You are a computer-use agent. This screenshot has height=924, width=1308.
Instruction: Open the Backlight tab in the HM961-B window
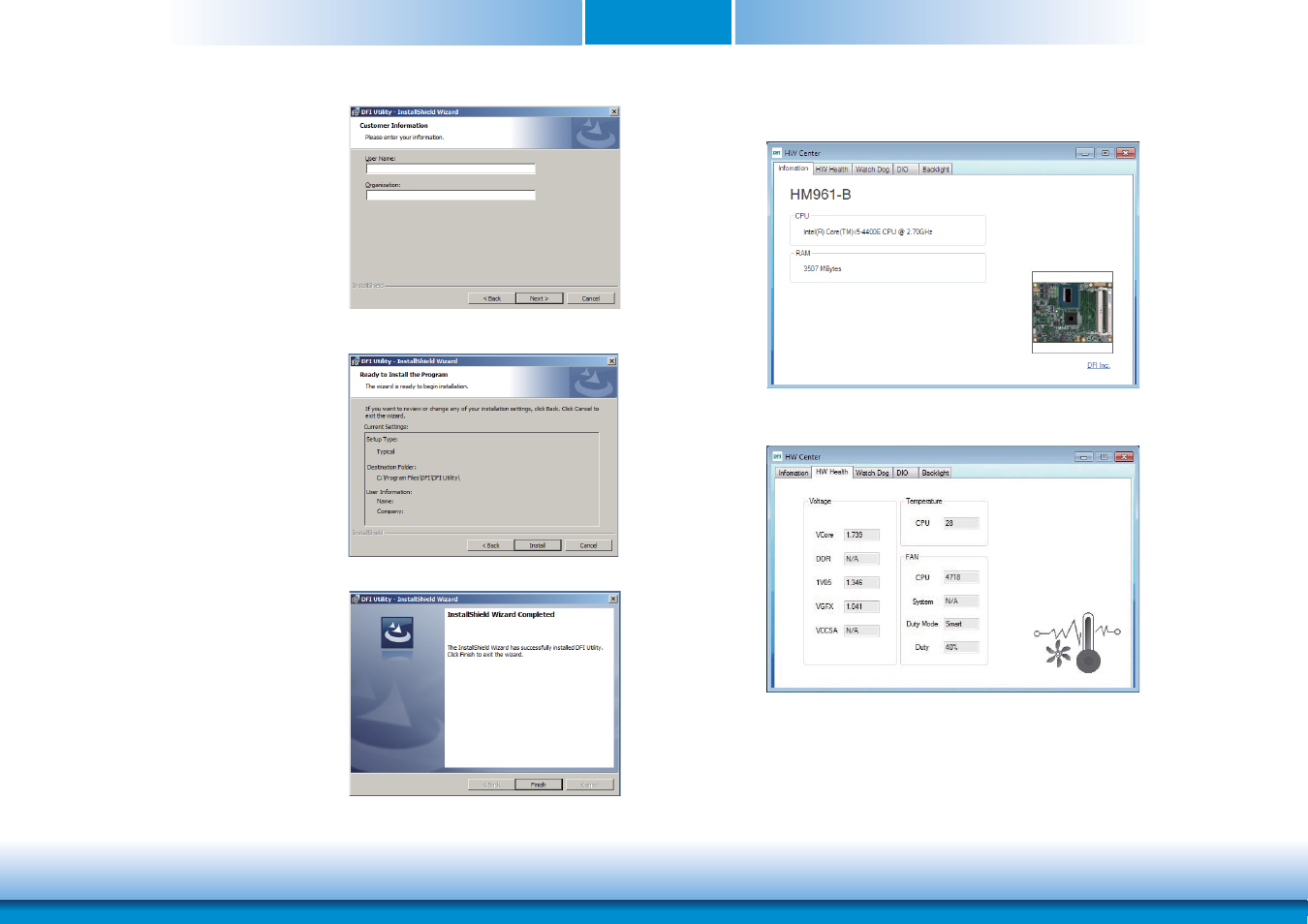tap(936, 169)
